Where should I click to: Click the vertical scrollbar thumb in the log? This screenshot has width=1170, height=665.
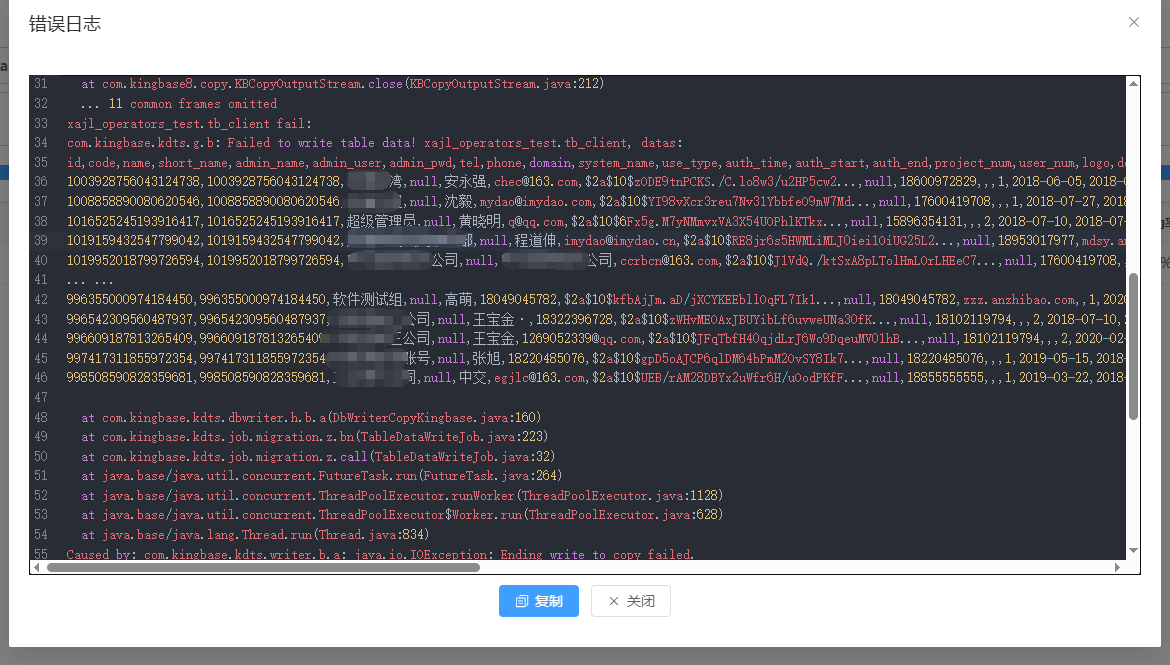pos(1133,345)
